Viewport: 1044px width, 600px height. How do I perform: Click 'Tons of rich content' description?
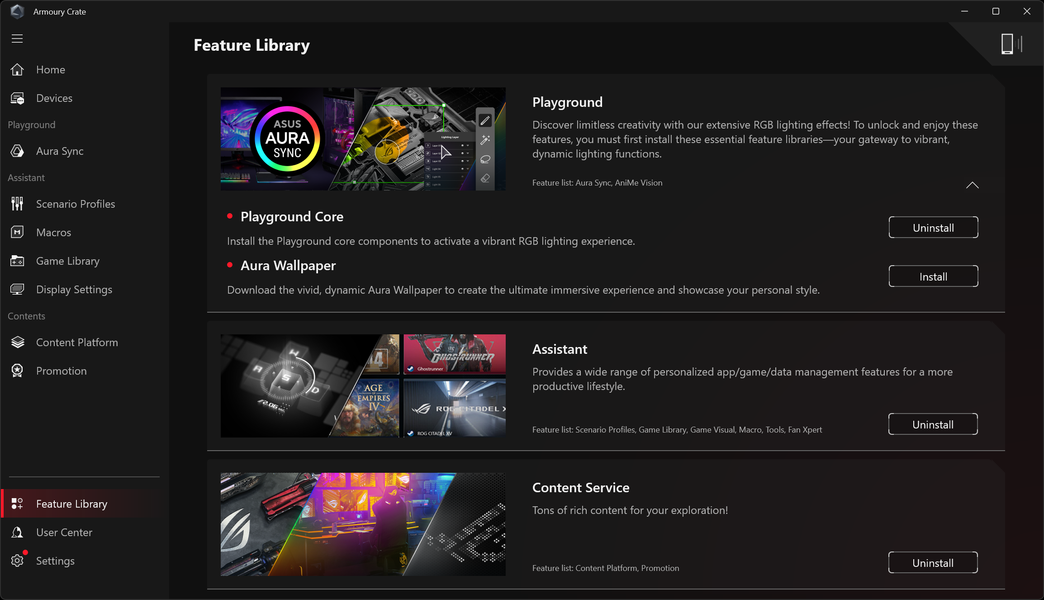[x=630, y=510]
